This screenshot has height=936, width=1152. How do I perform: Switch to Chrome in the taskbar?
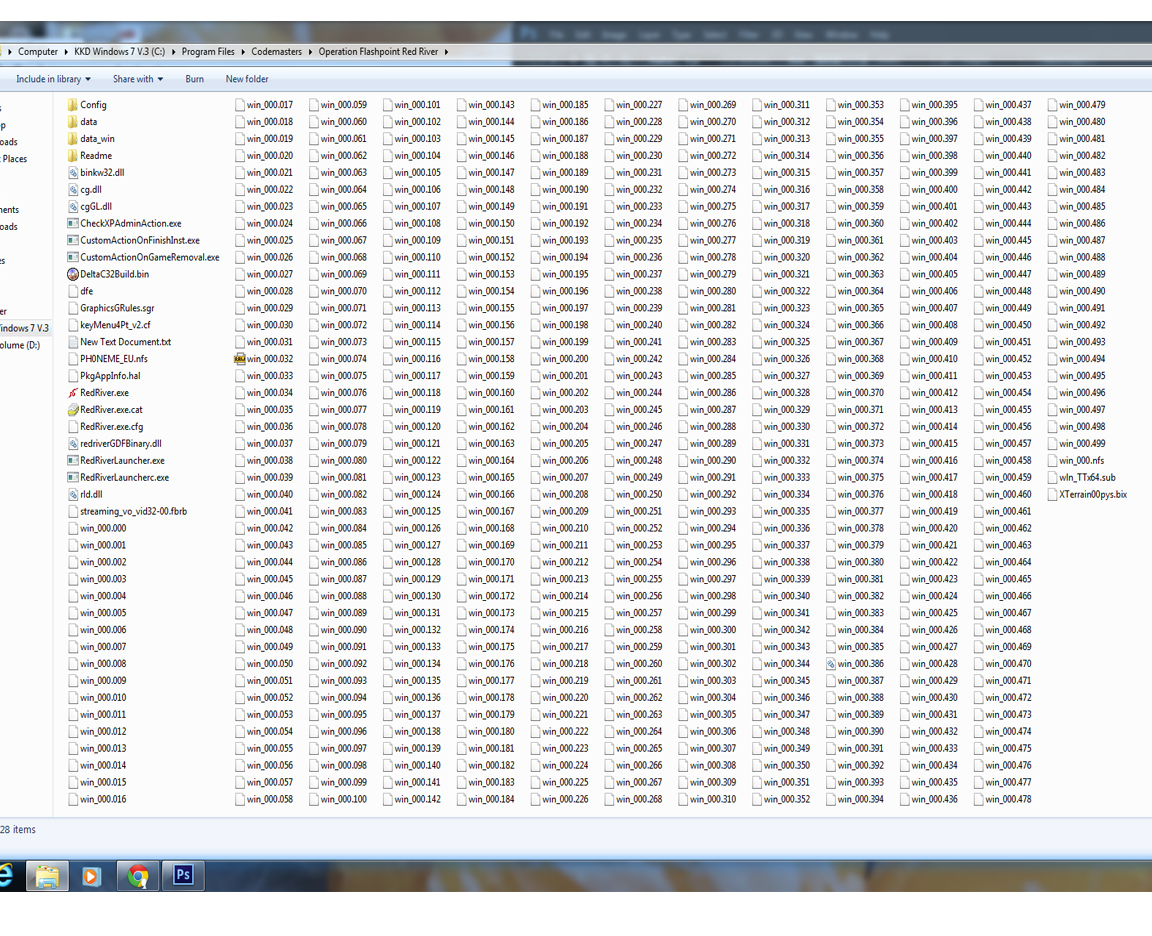coord(138,876)
